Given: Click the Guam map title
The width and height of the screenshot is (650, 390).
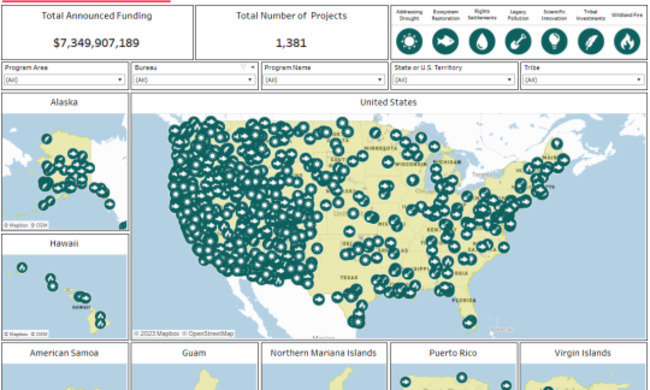Looking at the screenshot, I should (194, 353).
